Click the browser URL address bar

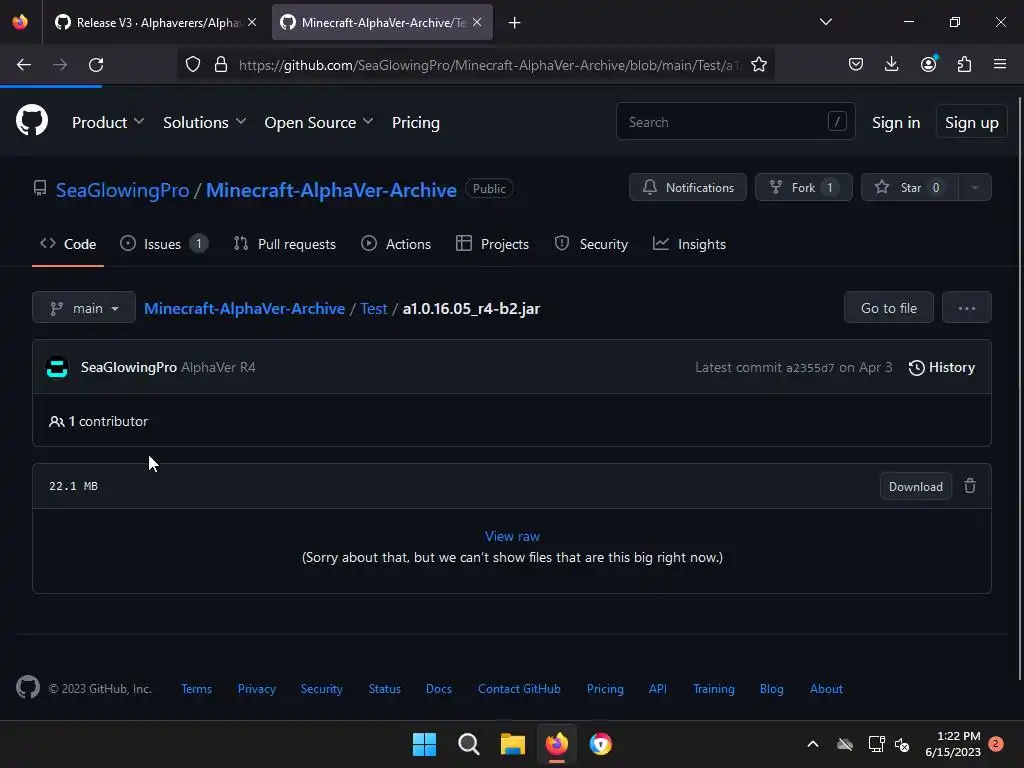[x=488, y=65]
